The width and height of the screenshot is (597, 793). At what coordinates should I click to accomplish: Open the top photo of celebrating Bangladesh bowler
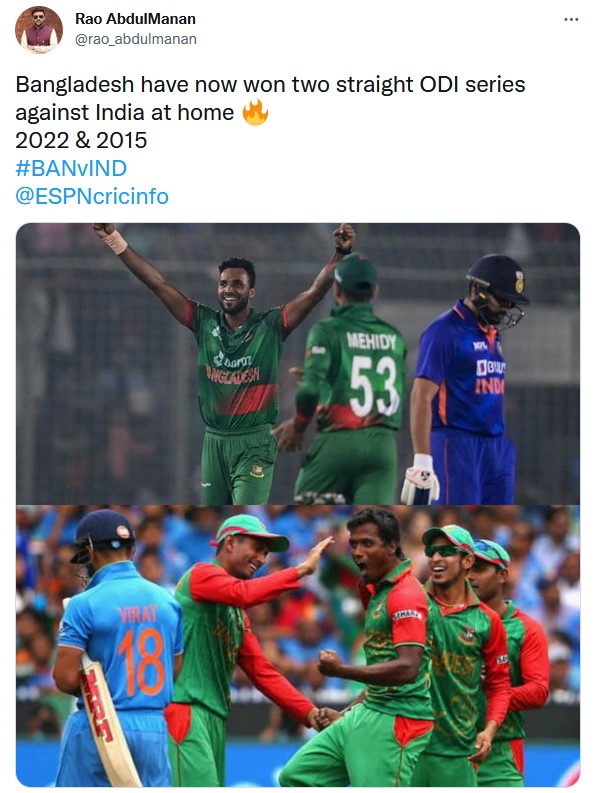click(298, 364)
